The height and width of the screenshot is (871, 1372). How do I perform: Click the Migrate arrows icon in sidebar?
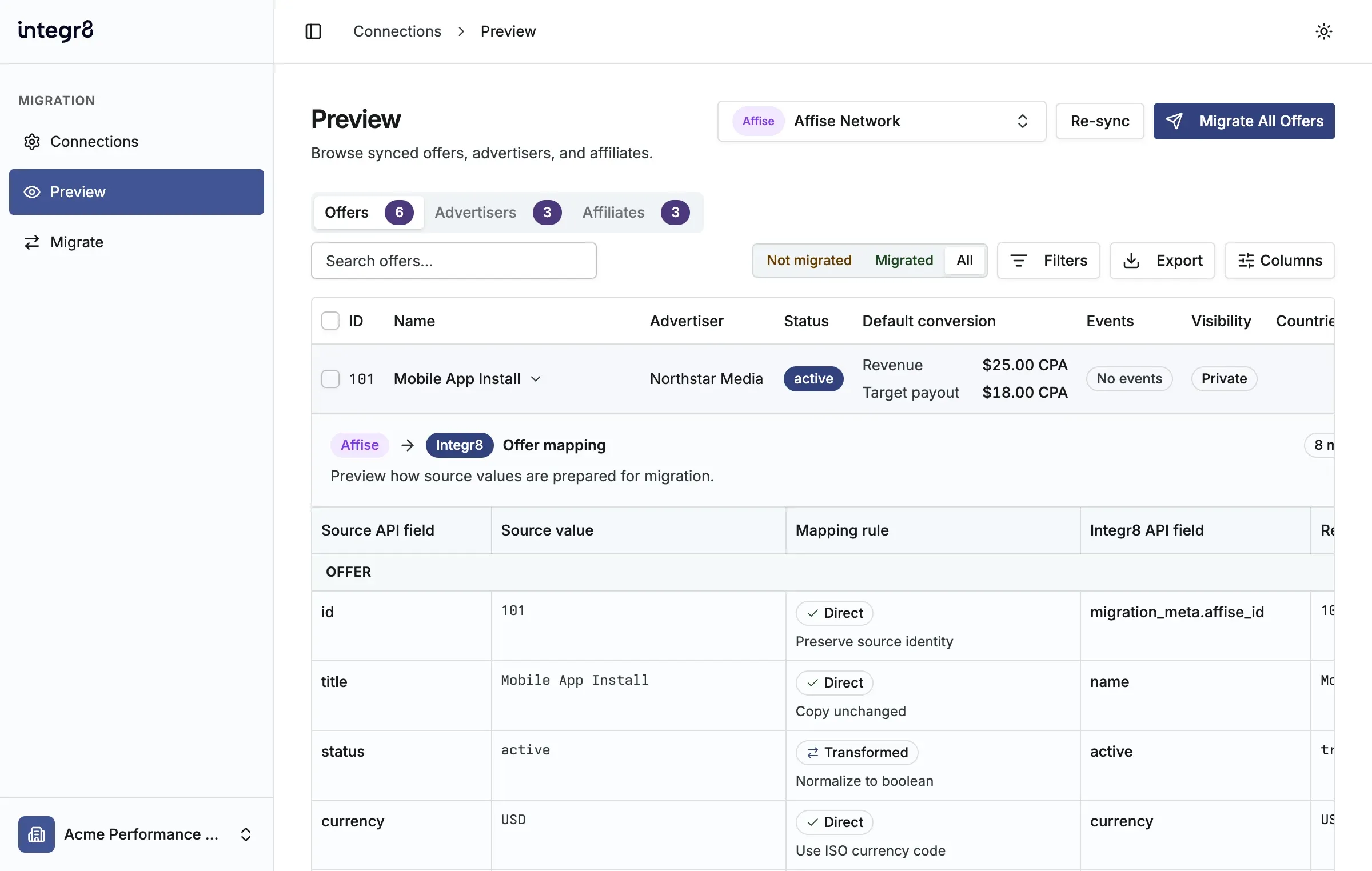[32, 242]
